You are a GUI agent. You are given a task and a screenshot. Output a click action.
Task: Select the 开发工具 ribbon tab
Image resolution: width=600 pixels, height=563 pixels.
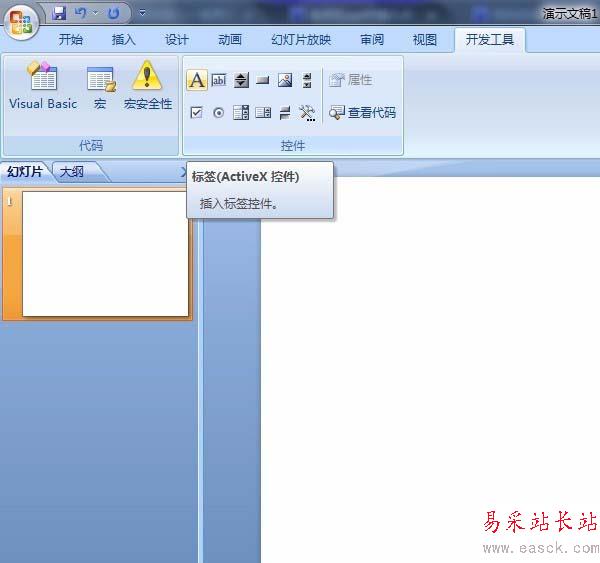(x=490, y=39)
